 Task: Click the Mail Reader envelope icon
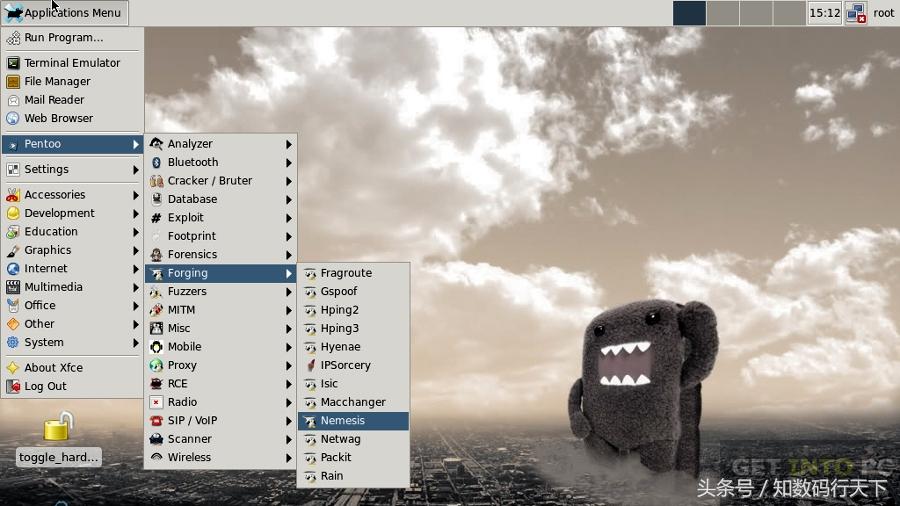point(13,100)
